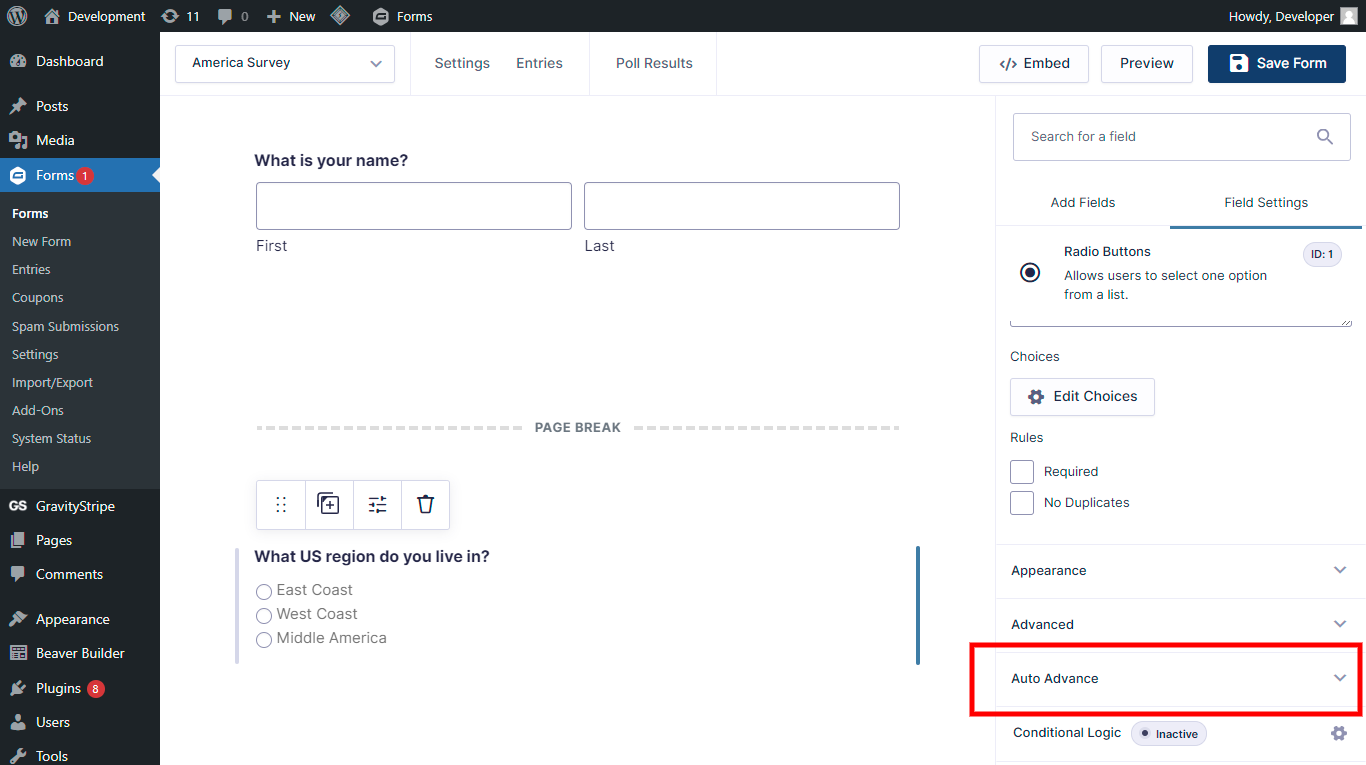1366x765 pixels.
Task: Click the Preview button
Action: coord(1147,63)
